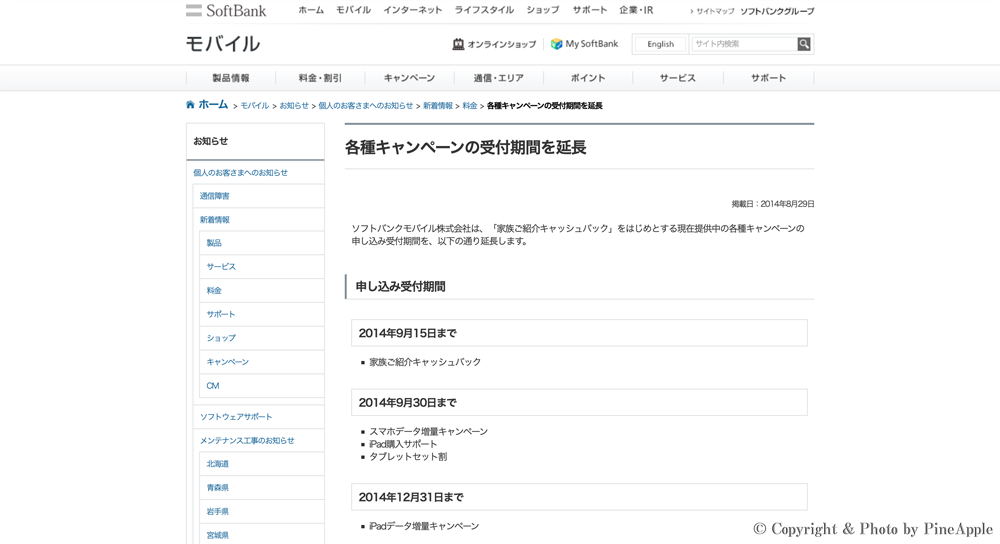Click the SoftBank logo

click(x=226, y=11)
